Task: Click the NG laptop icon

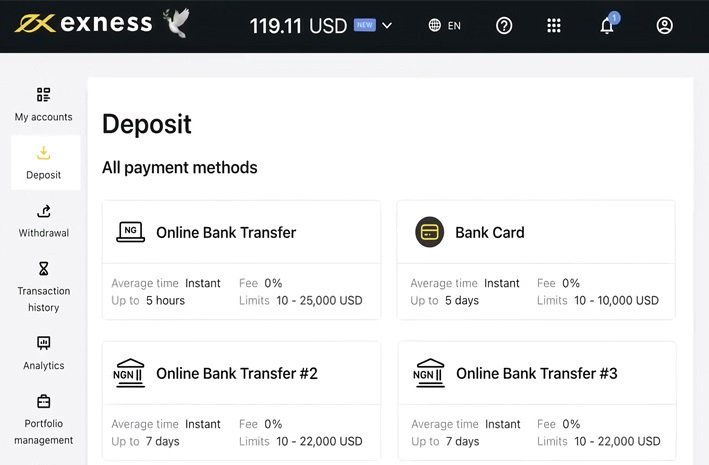Action: tap(130, 232)
